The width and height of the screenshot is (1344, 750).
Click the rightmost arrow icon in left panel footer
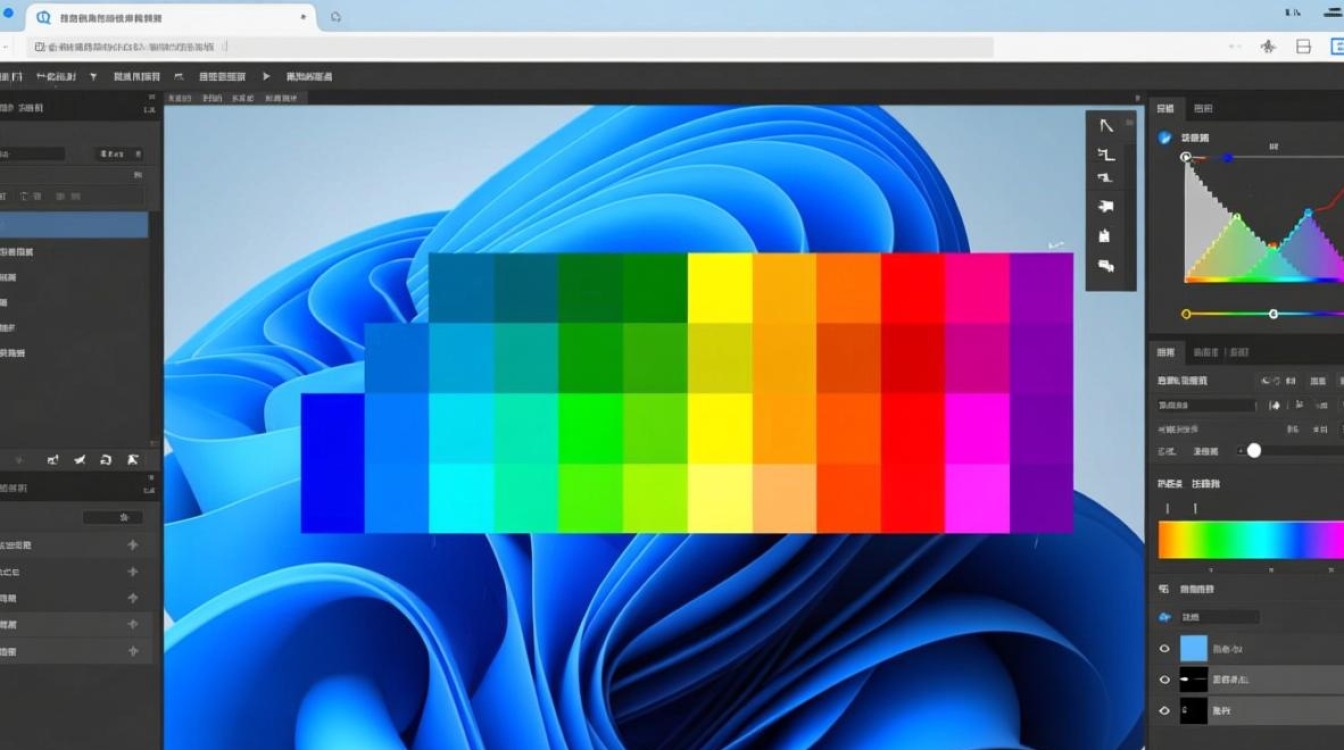tap(132, 460)
